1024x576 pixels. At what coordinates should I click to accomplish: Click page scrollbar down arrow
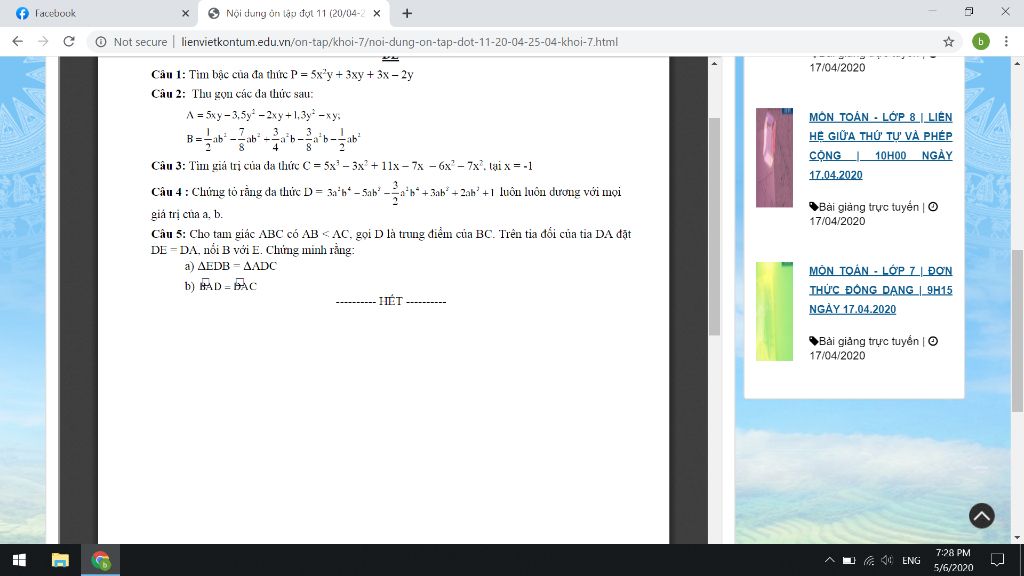pyautogui.click(x=1017, y=537)
